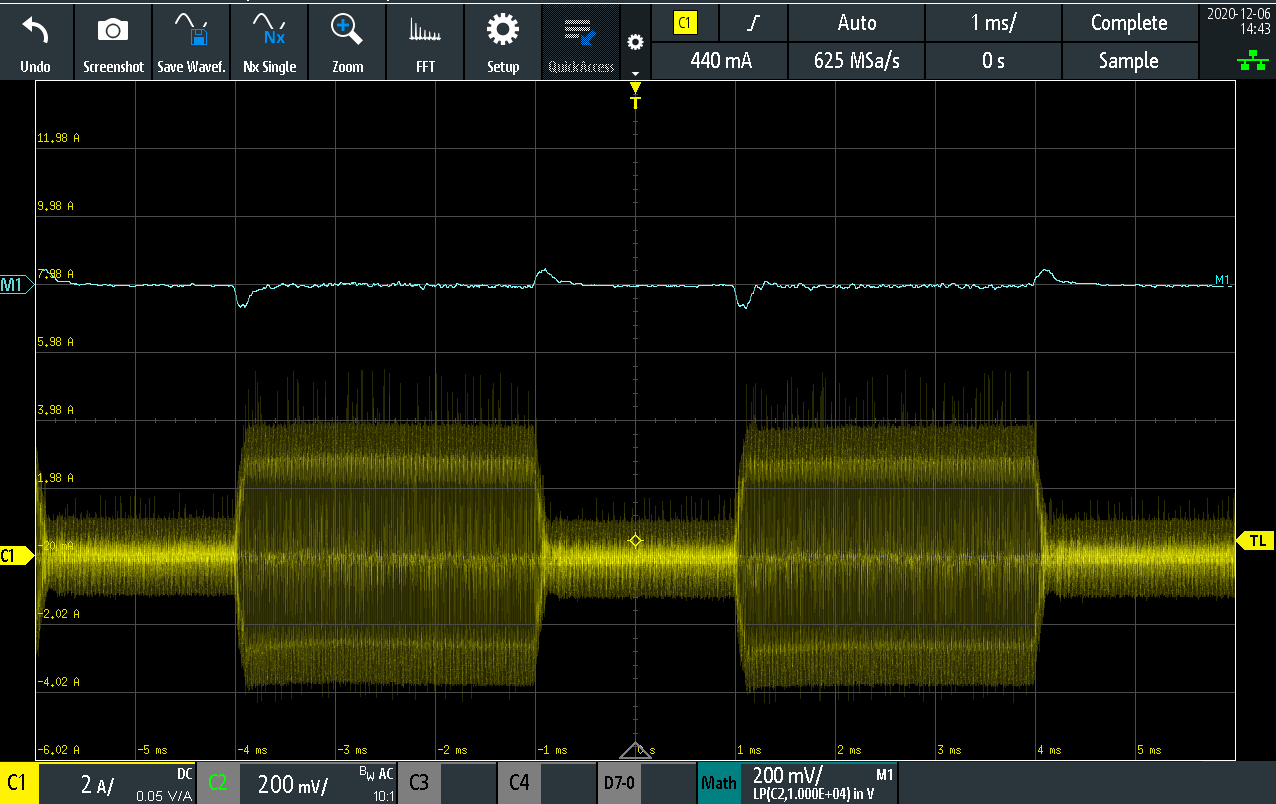Open the C1 2 A/ vertical scale setting
The width and height of the screenshot is (1276, 804).
click(x=117, y=783)
